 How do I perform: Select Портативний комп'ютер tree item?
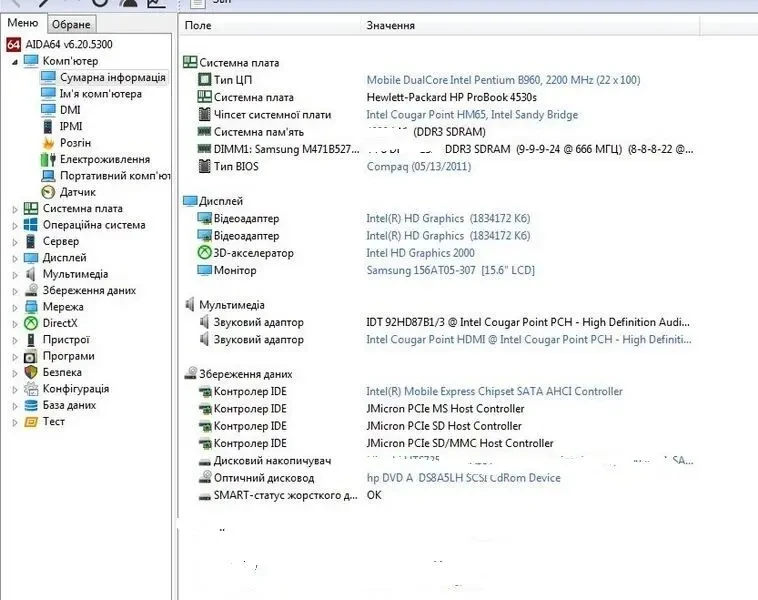coord(115,176)
